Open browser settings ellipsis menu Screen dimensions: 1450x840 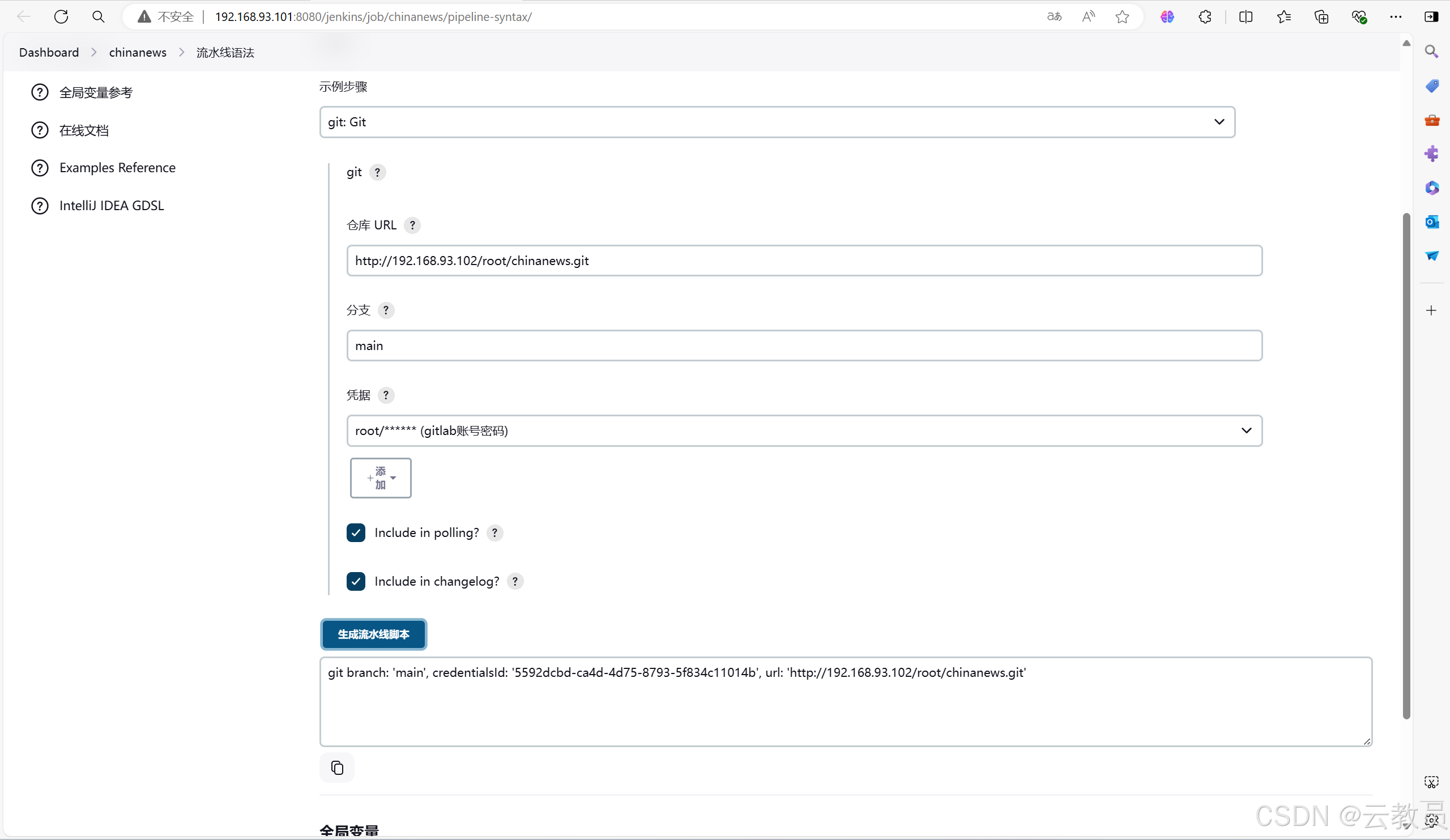(x=1396, y=16)
